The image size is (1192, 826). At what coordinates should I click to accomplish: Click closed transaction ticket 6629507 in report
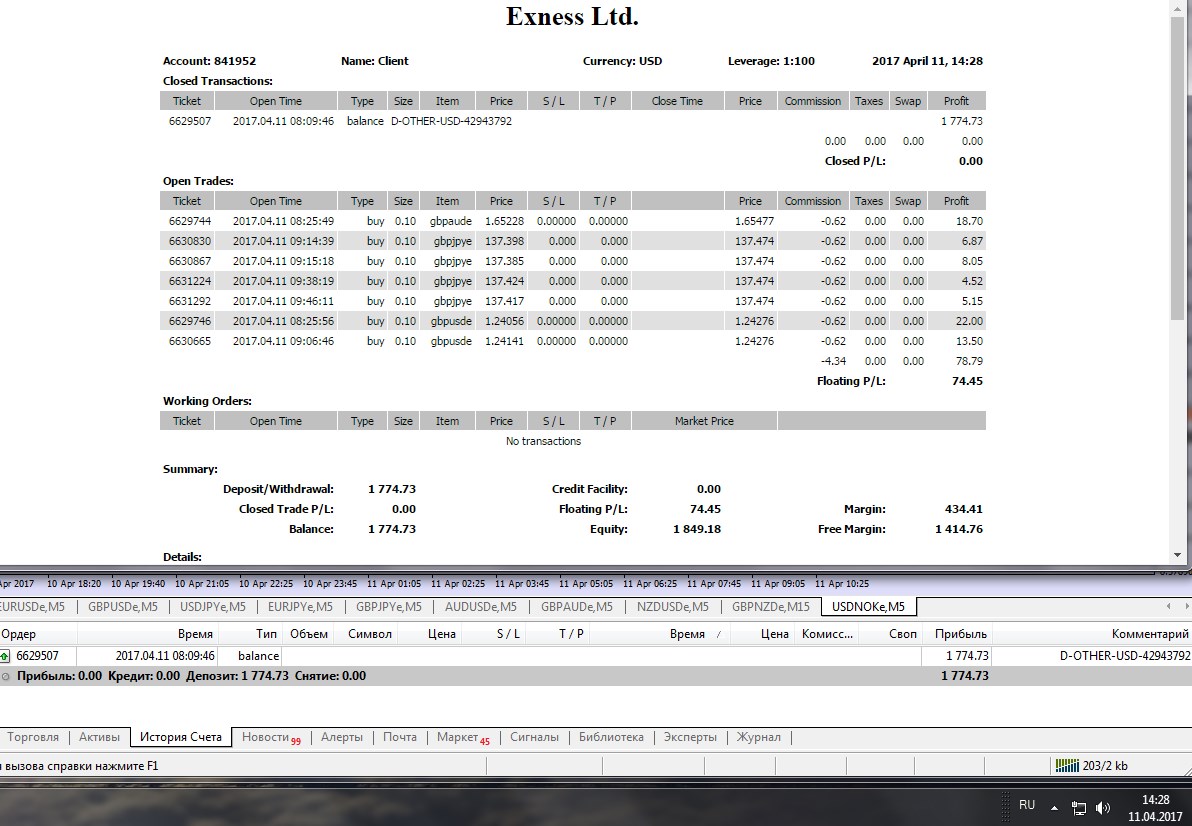click(x=190, y=121)
